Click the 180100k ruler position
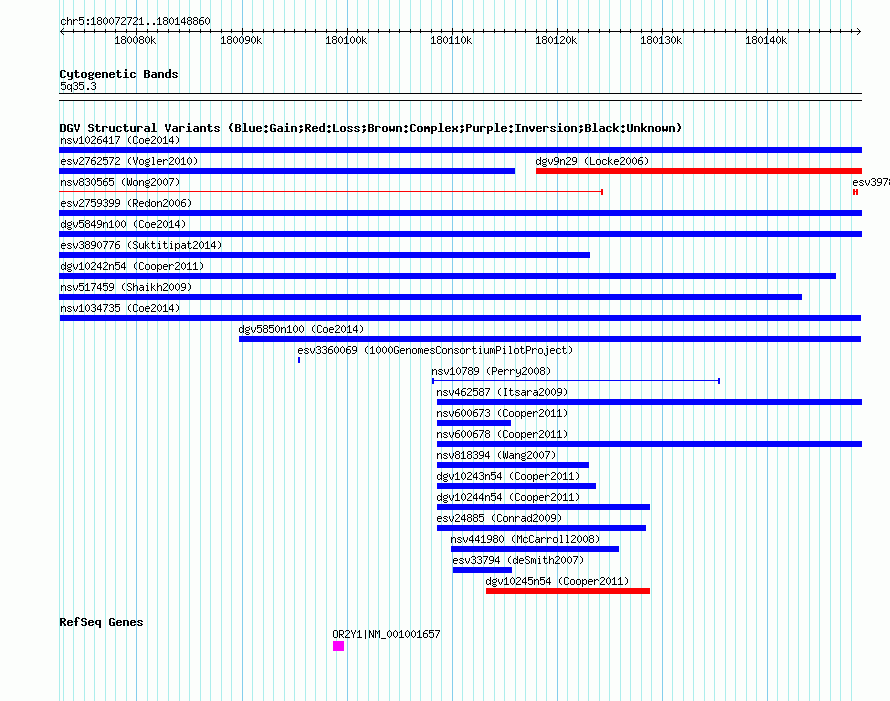The height and width of the screenshot is (701, 890). tap(346, 40)
